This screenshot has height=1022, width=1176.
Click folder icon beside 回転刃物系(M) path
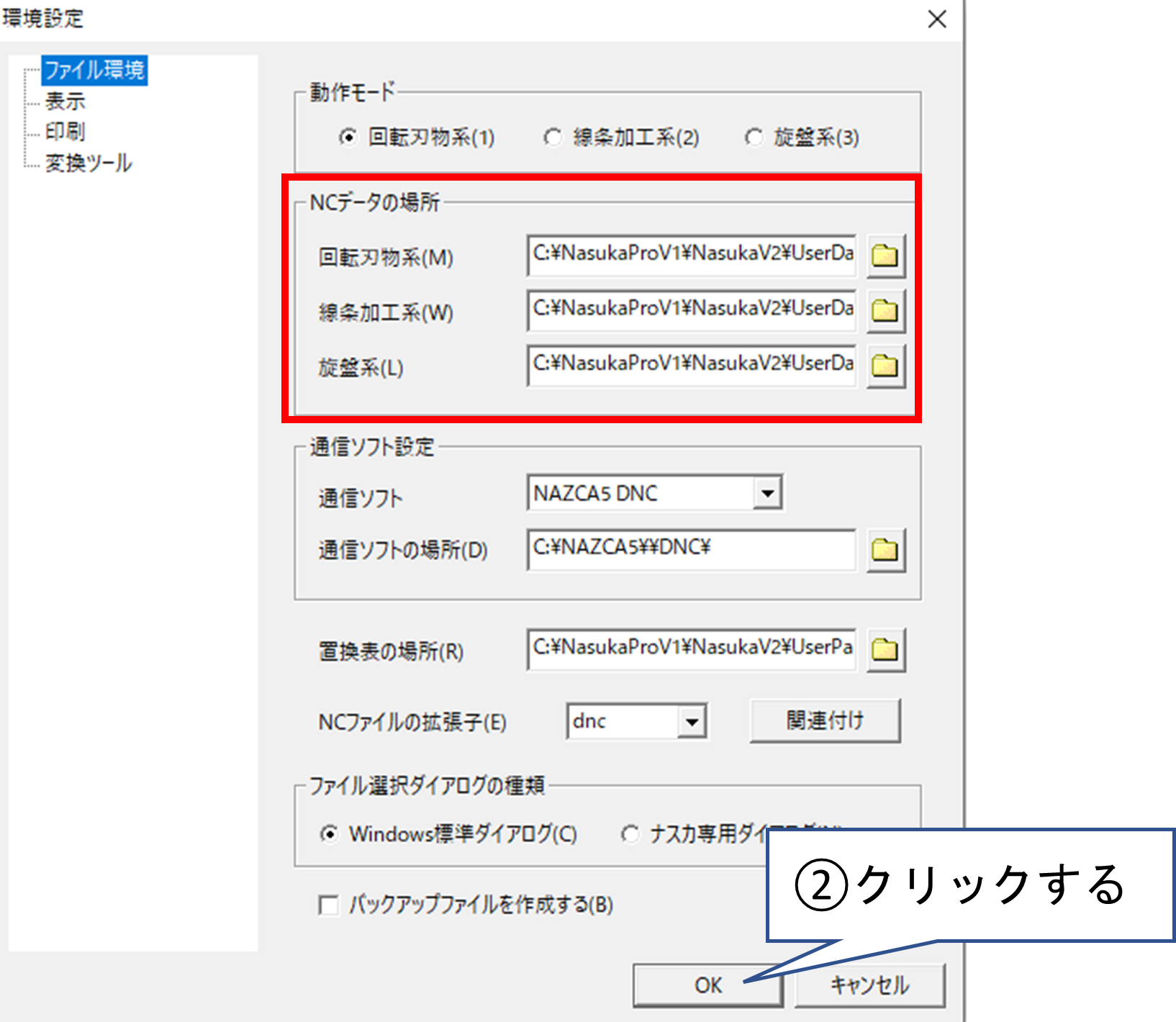click(x=885, y=256)
